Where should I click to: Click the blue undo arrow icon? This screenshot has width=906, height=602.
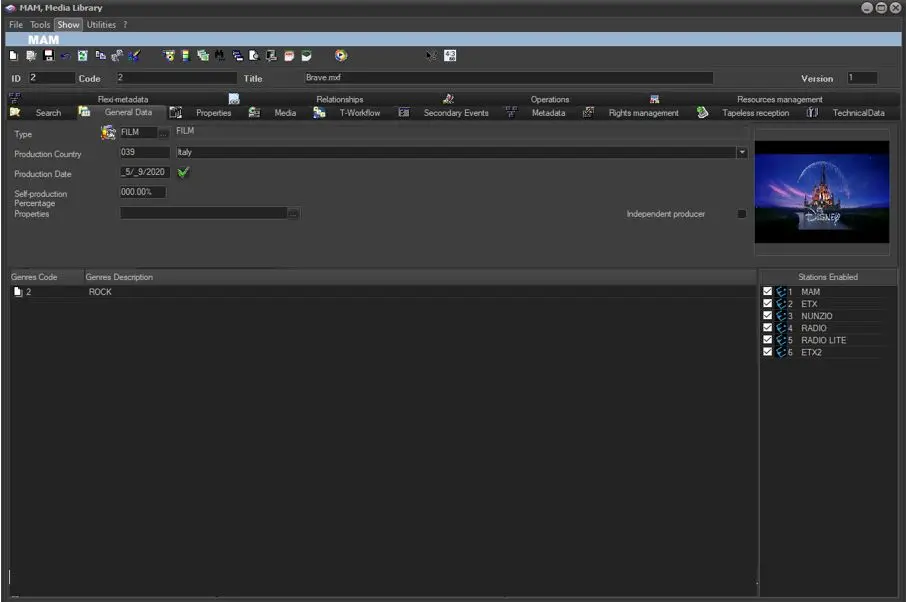65,56
